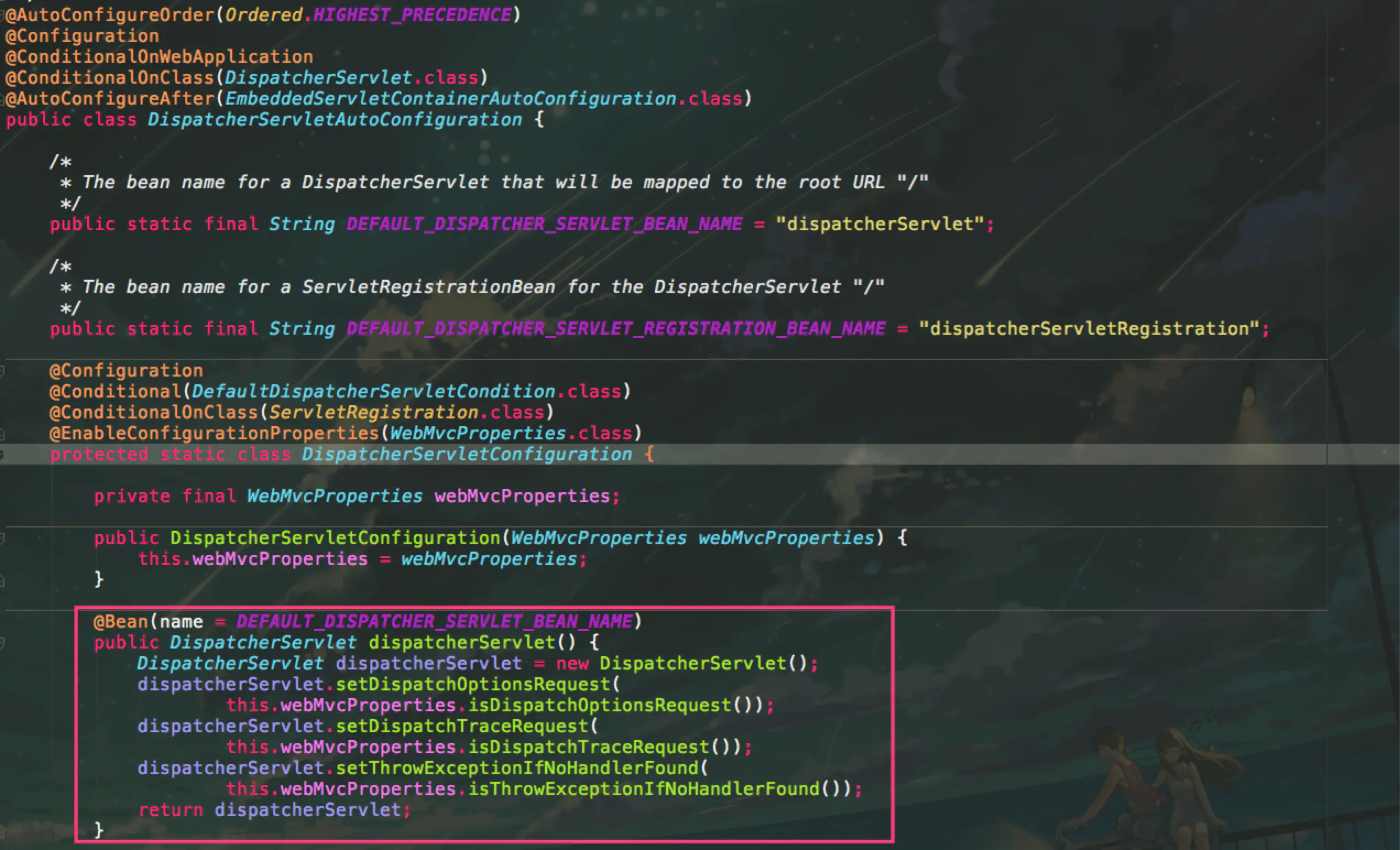
Task: Select DEFAULT_DISPATCHER_SERVLET_BEAN_NAME in its declaration
Action: tap(544, 224)
